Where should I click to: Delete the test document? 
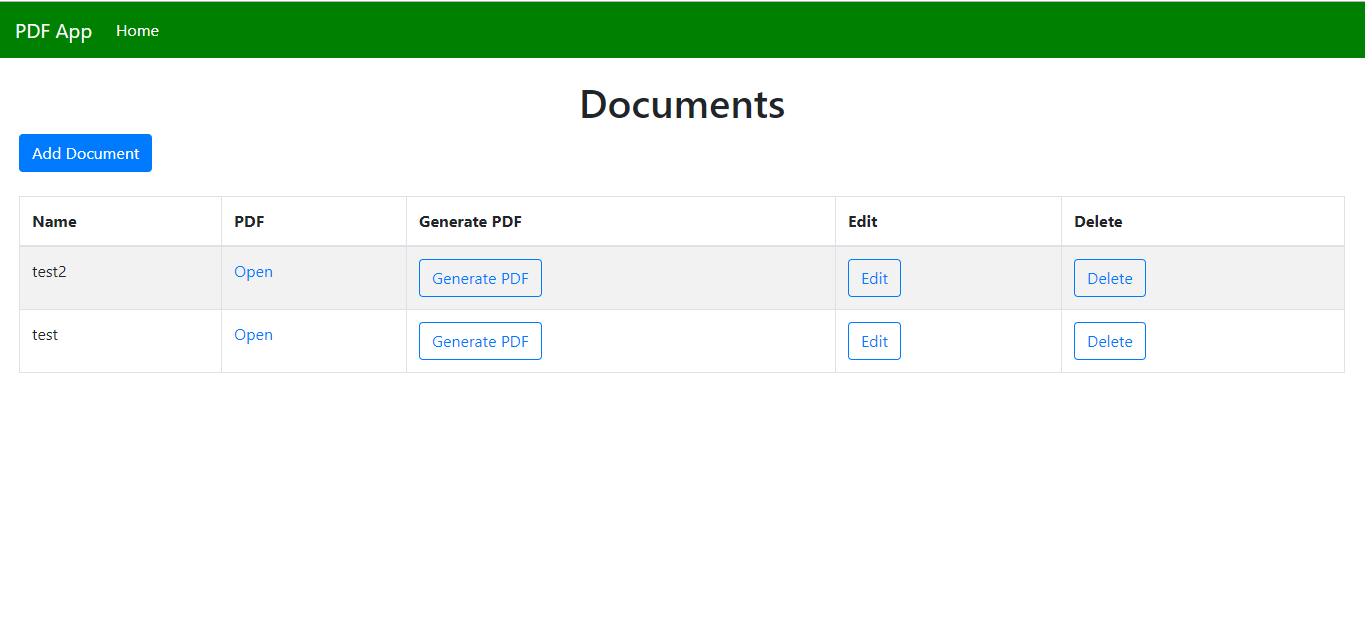pyautogui.click(x=1109, y=341)
